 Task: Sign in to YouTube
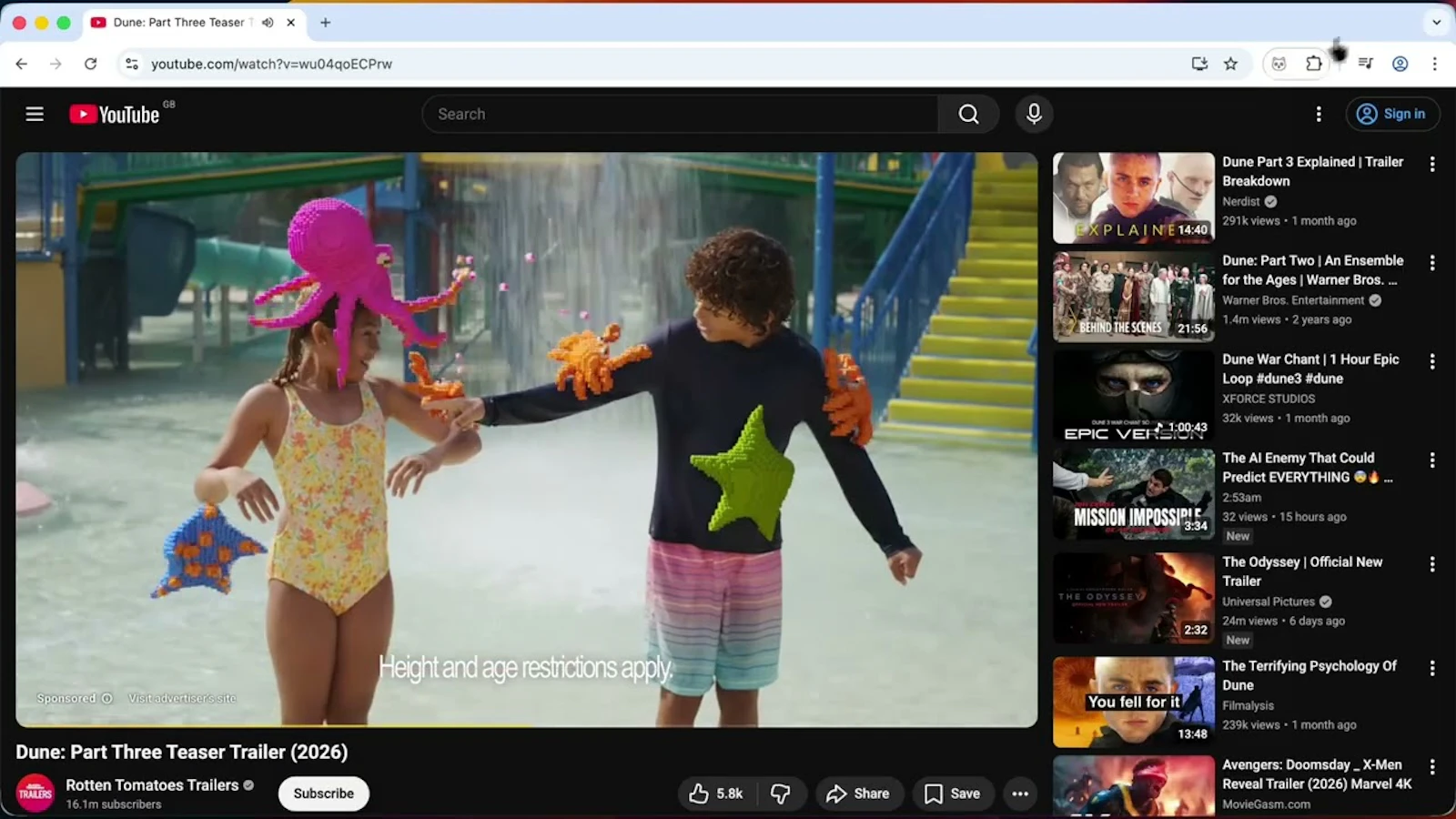click(x=1392, y=114)
